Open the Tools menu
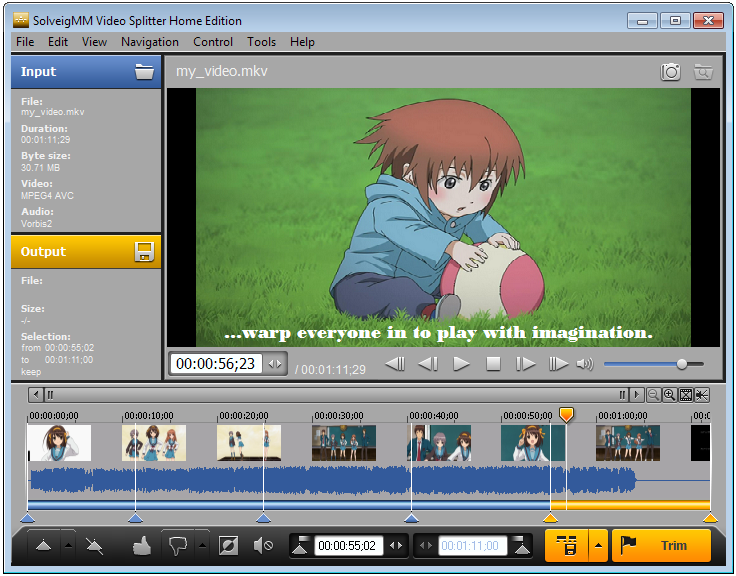The height and width of the screenshot is (576, 736). (x=261, y=42)
